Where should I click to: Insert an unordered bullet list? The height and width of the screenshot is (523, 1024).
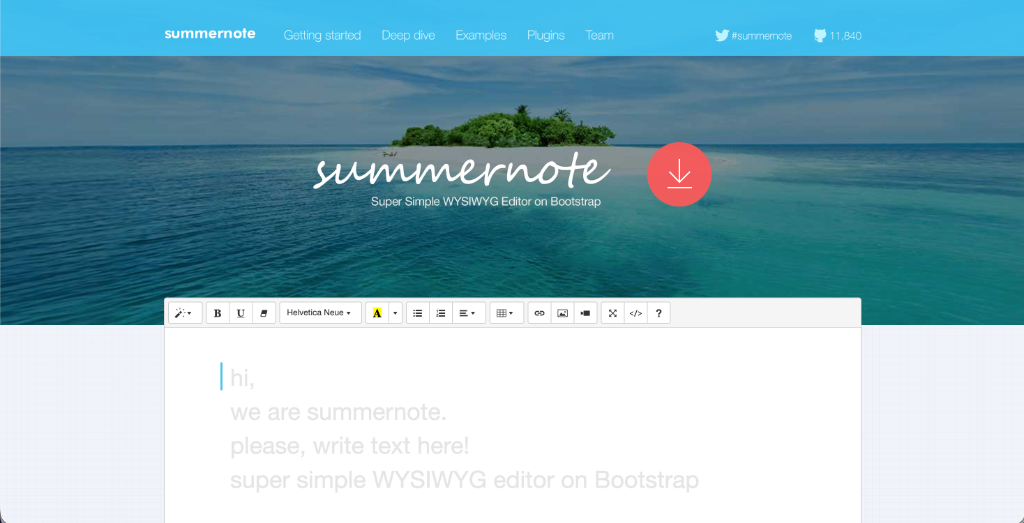pyautogui.click(x=417, y=313)
